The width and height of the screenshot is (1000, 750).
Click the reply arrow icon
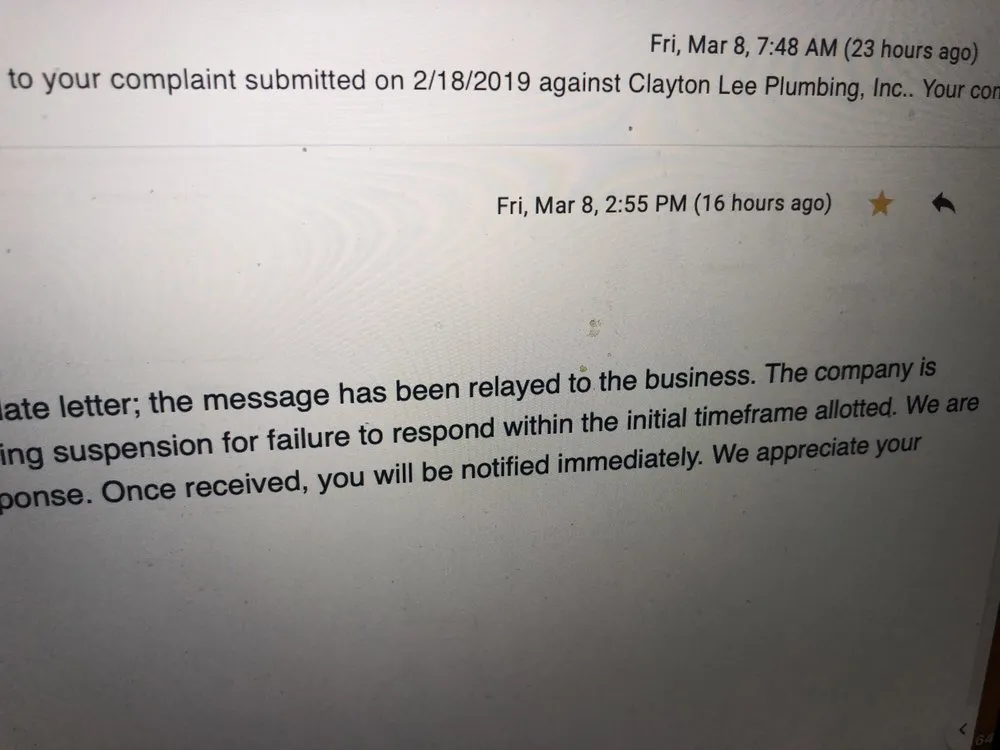tap(943, 204)
